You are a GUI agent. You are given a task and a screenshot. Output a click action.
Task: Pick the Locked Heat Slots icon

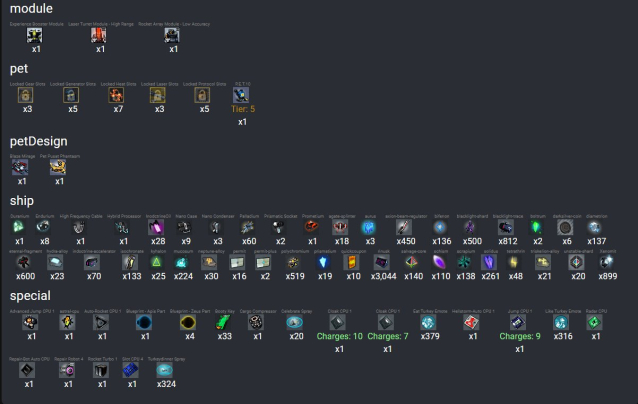coord(118,95)
